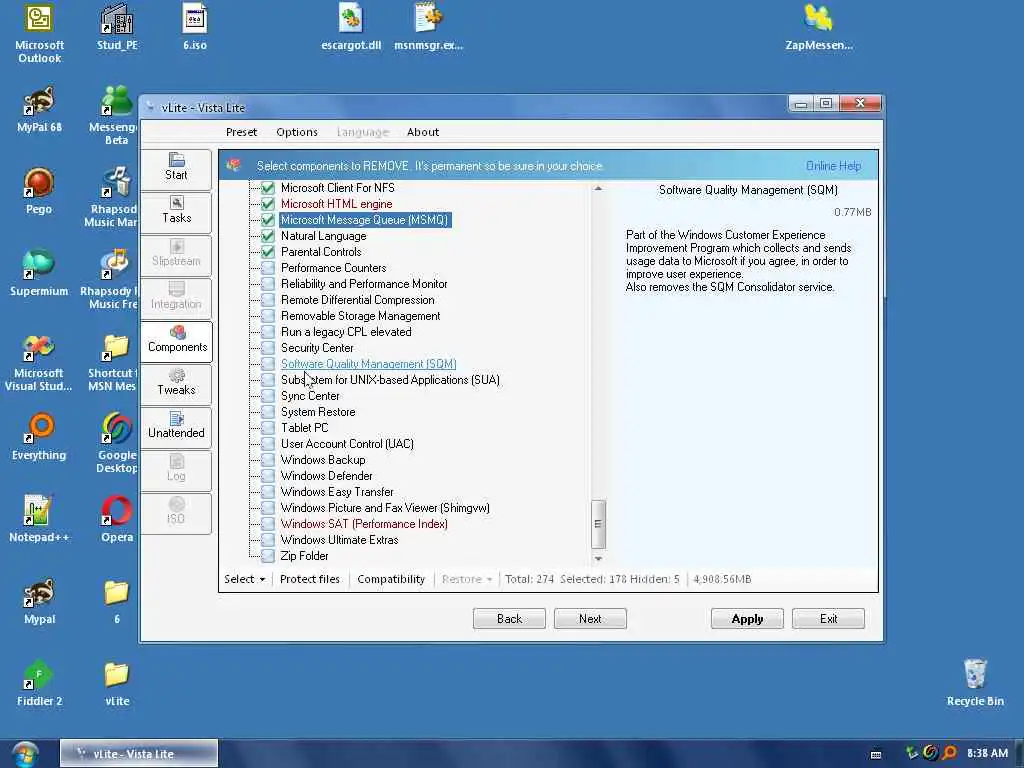Click the component list scrollbar thumb
This screenshot has height=768, width=1024.
click(598, 524)
